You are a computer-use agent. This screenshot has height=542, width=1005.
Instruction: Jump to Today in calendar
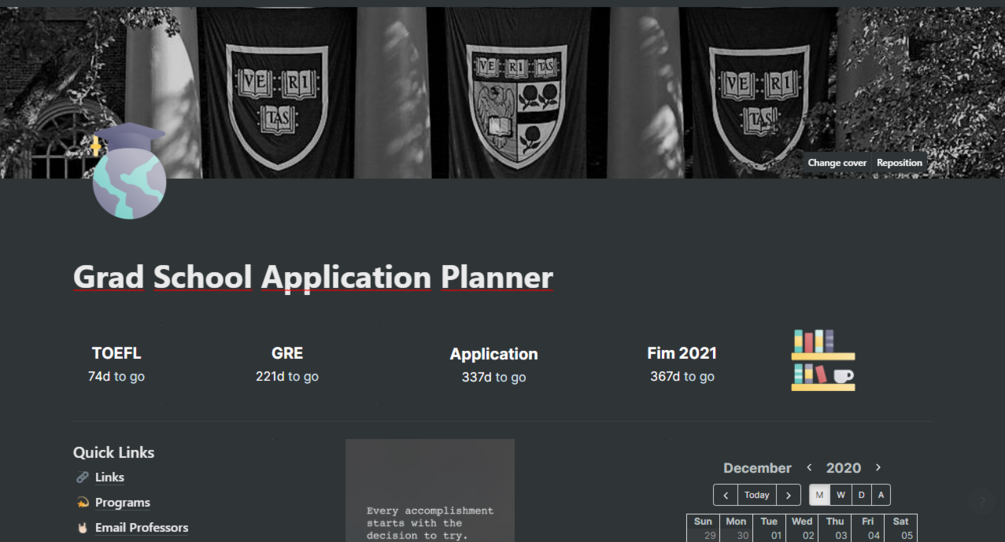757,495
